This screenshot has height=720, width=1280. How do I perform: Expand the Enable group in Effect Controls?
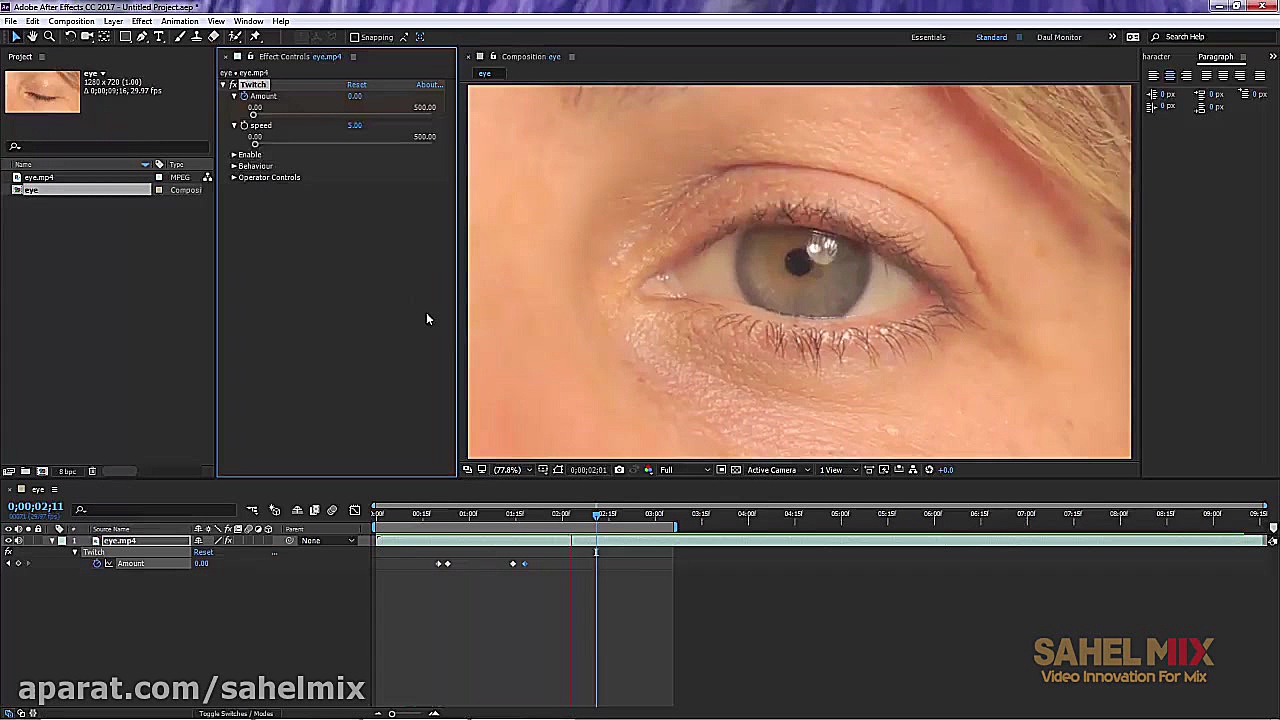coord(234,154)
